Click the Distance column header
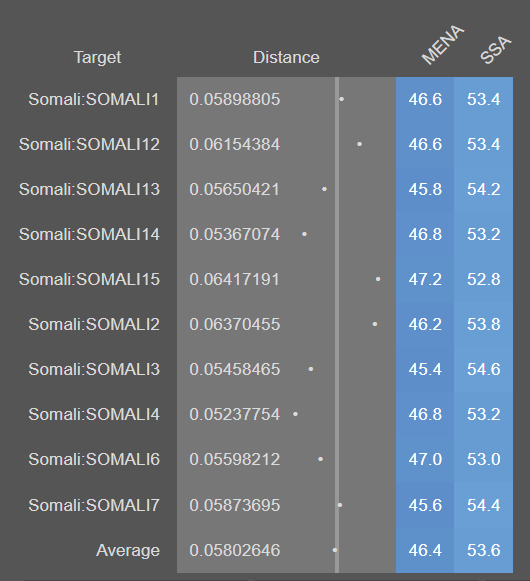530x581 pixels. pos(286,57)
